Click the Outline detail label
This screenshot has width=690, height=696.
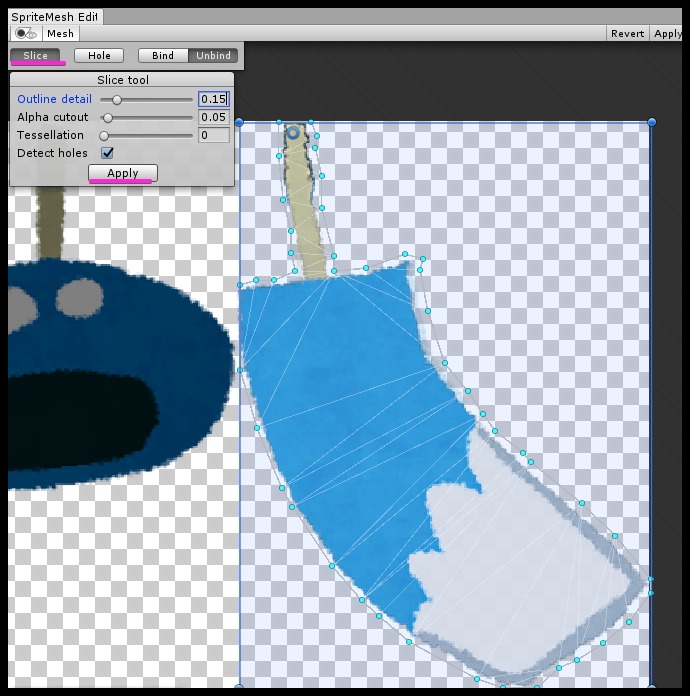click(x=55, y=100)
